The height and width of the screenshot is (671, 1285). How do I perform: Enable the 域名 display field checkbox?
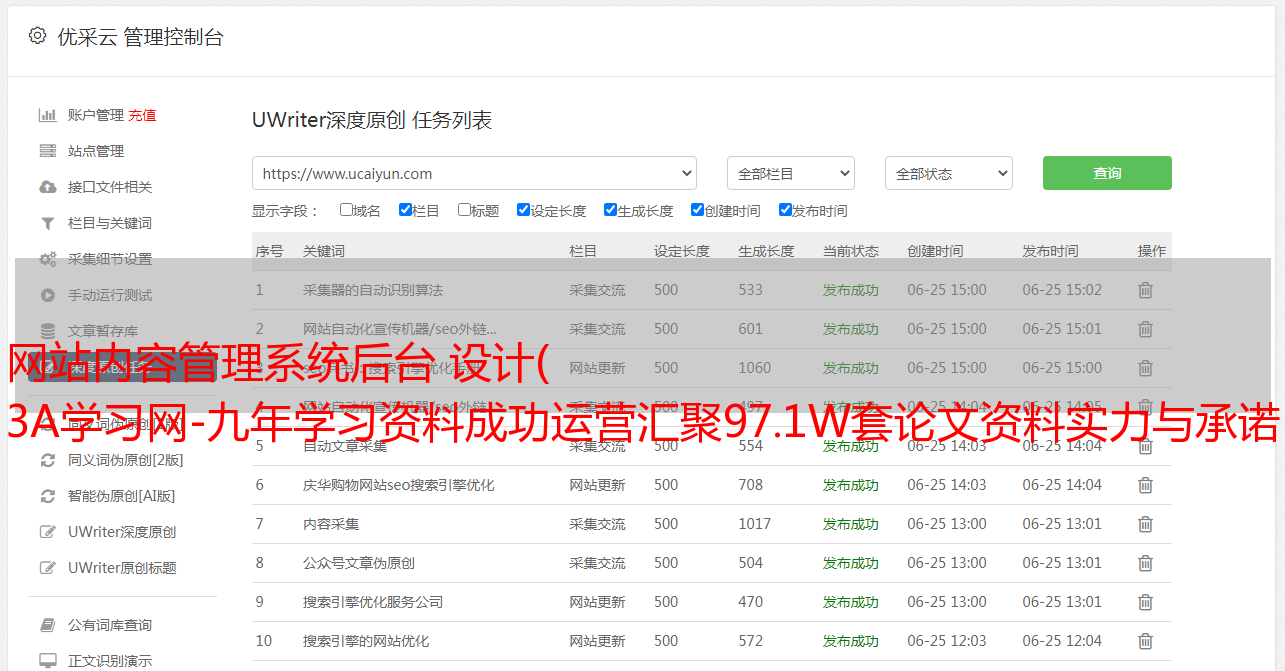click(x=346, y=210)
